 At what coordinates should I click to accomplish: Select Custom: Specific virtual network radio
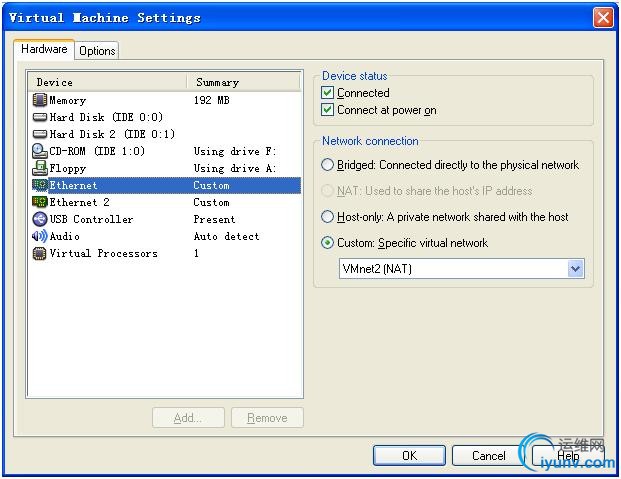[327, 242]
